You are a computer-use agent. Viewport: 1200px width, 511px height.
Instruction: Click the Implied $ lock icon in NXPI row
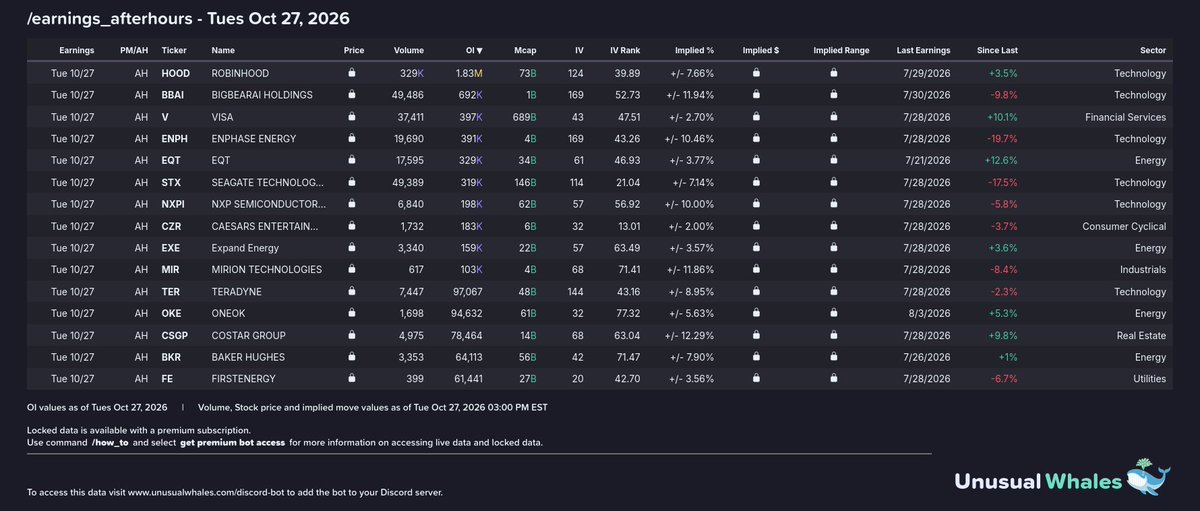(756, 204)
